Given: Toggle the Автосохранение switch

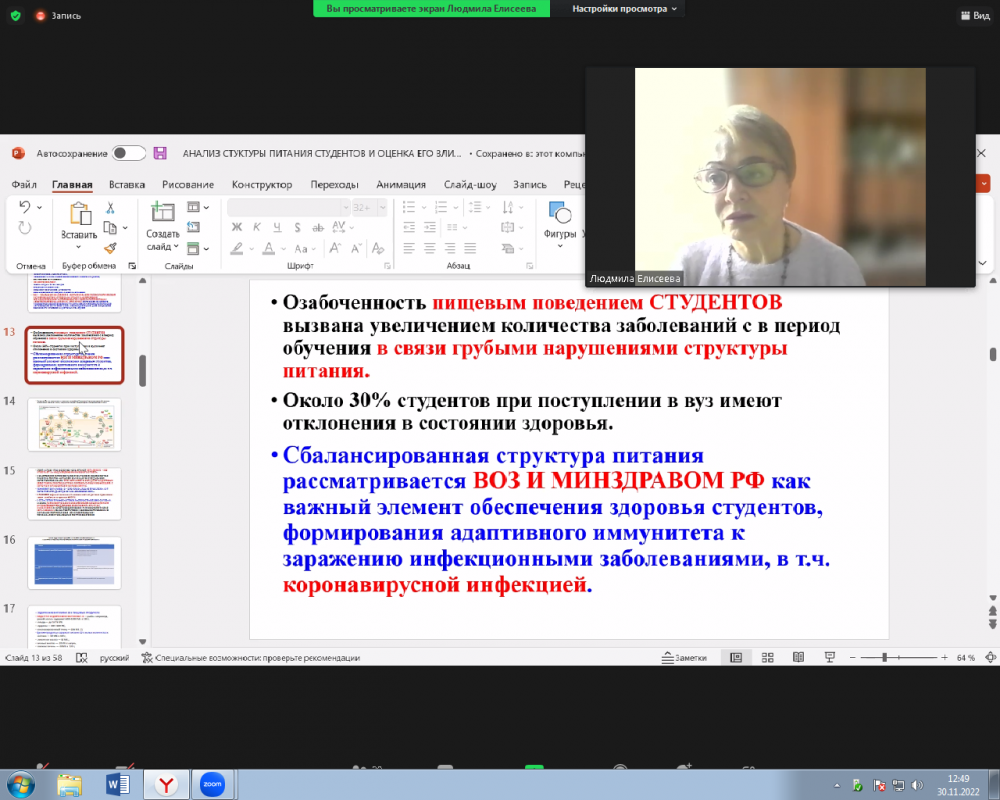Looking at the screenshot, I should click(x=128, y=153).
